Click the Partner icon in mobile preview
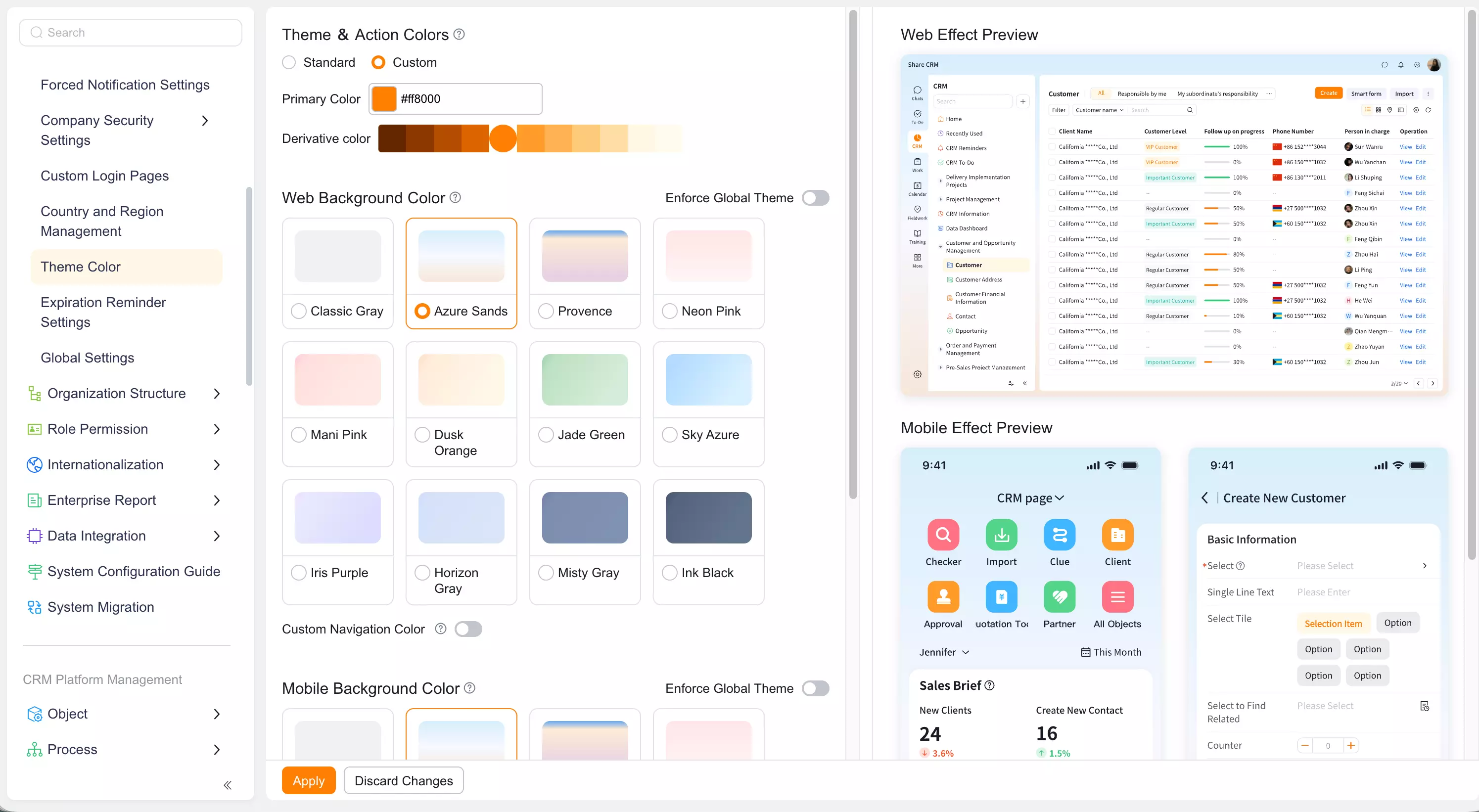Image resolution: width=1479 pixels, height=812 pixels. tap(1060, 596)
